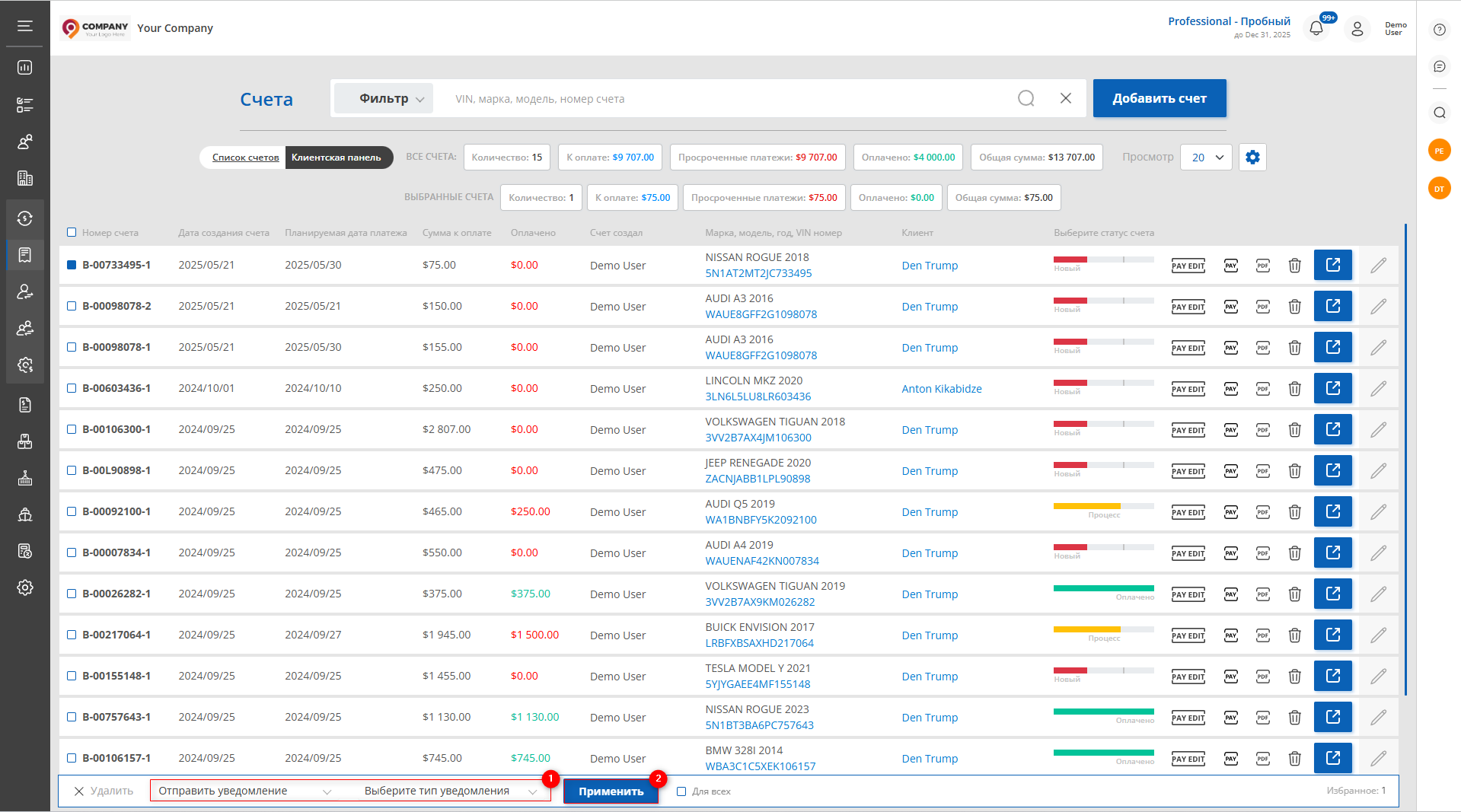This screenshot has width=1461, height=812.
Task: Clear search with the X icon
Action: tap(1066, 98)
